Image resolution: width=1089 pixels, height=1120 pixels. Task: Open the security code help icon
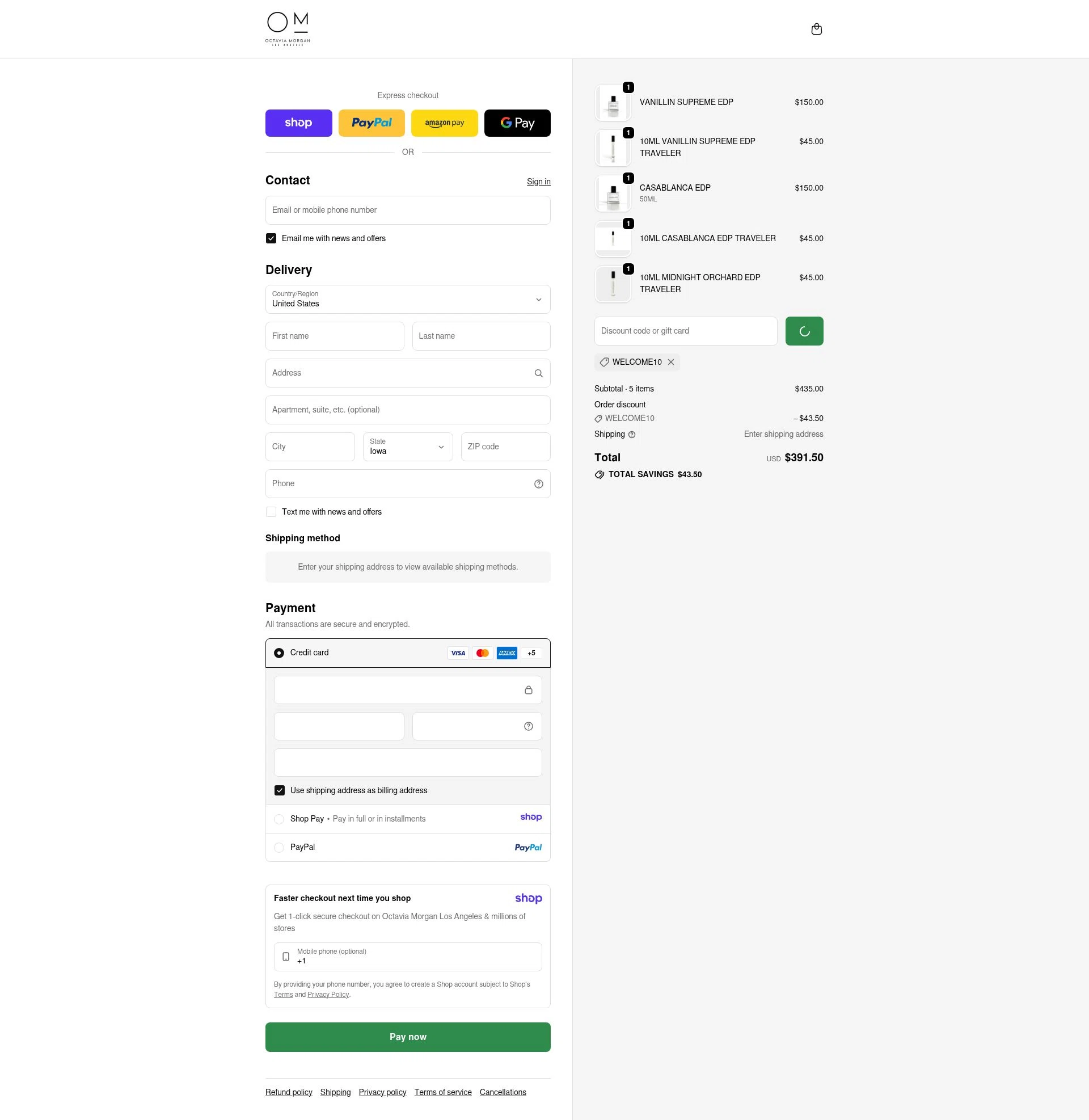[527, 726]
